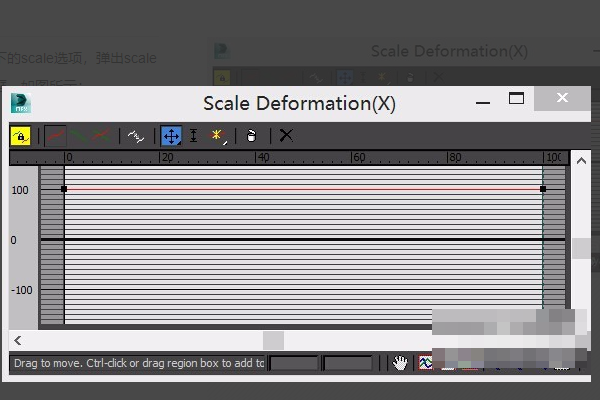Click the background window Scale Deformation(X) title
The width and height of the screenshot is (600, 400).
click(x=450, y=51)
